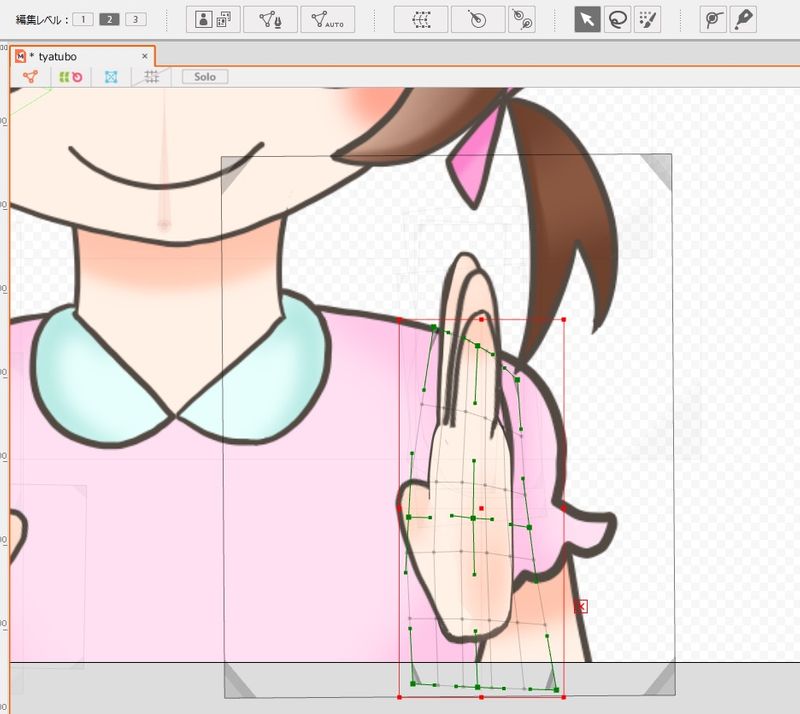Choose the pen-shaped tool at the toolbar's right end

[x=742, y=19]
